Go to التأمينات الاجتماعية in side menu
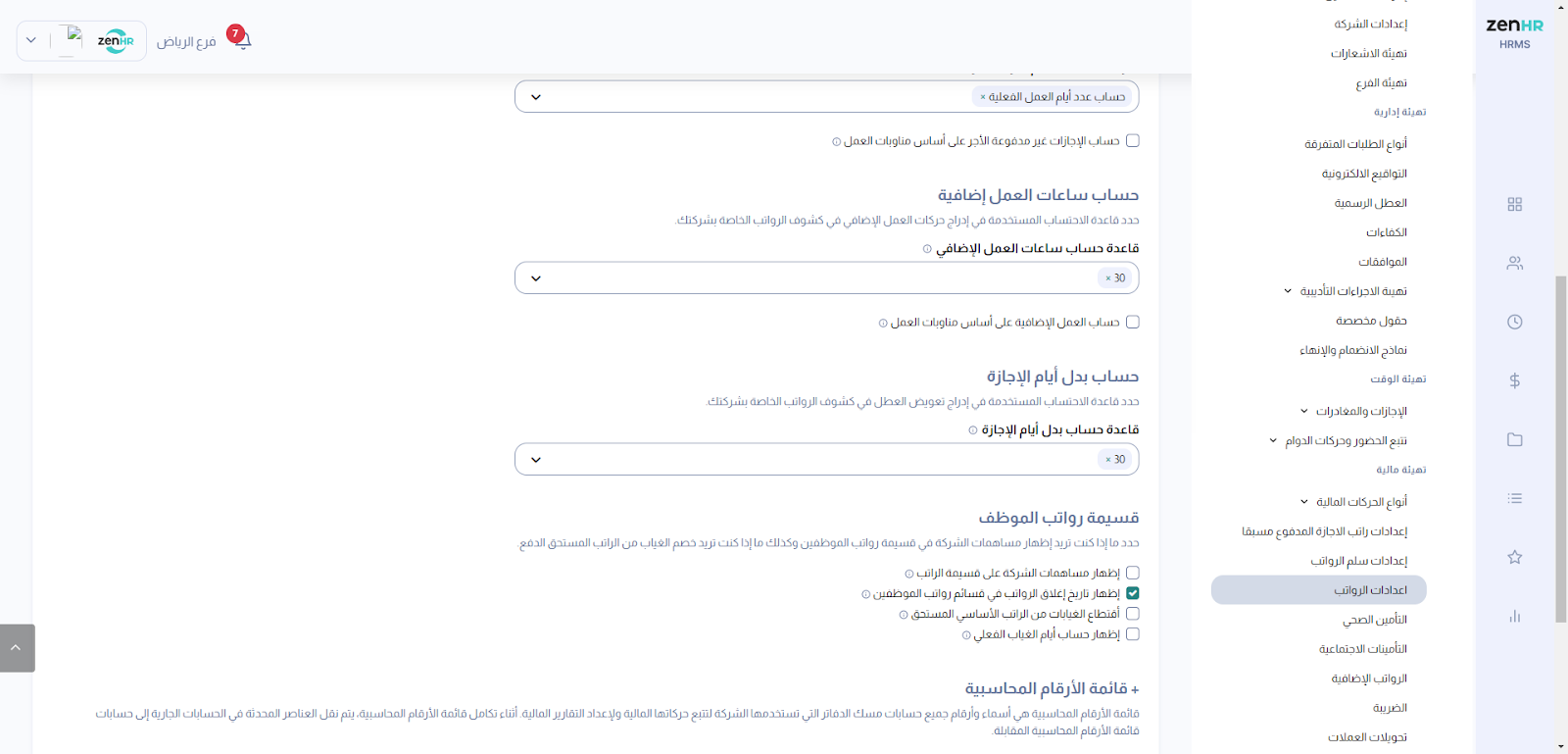The image size is (1568, 754). pos(1363,649)
